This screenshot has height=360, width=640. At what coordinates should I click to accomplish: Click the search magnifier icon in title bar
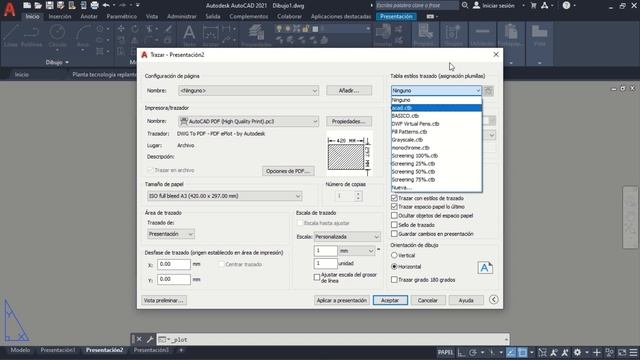pos(465,5)
